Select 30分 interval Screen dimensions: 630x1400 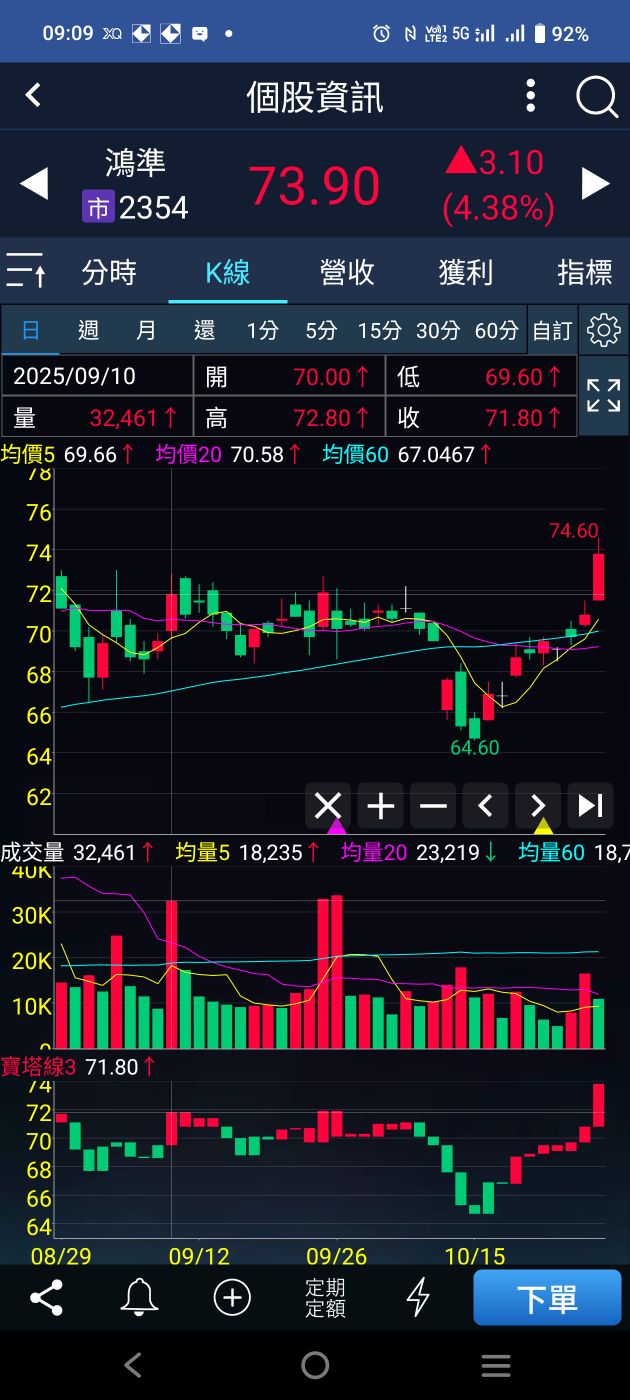pyautogui.click(x=438, y=330)
